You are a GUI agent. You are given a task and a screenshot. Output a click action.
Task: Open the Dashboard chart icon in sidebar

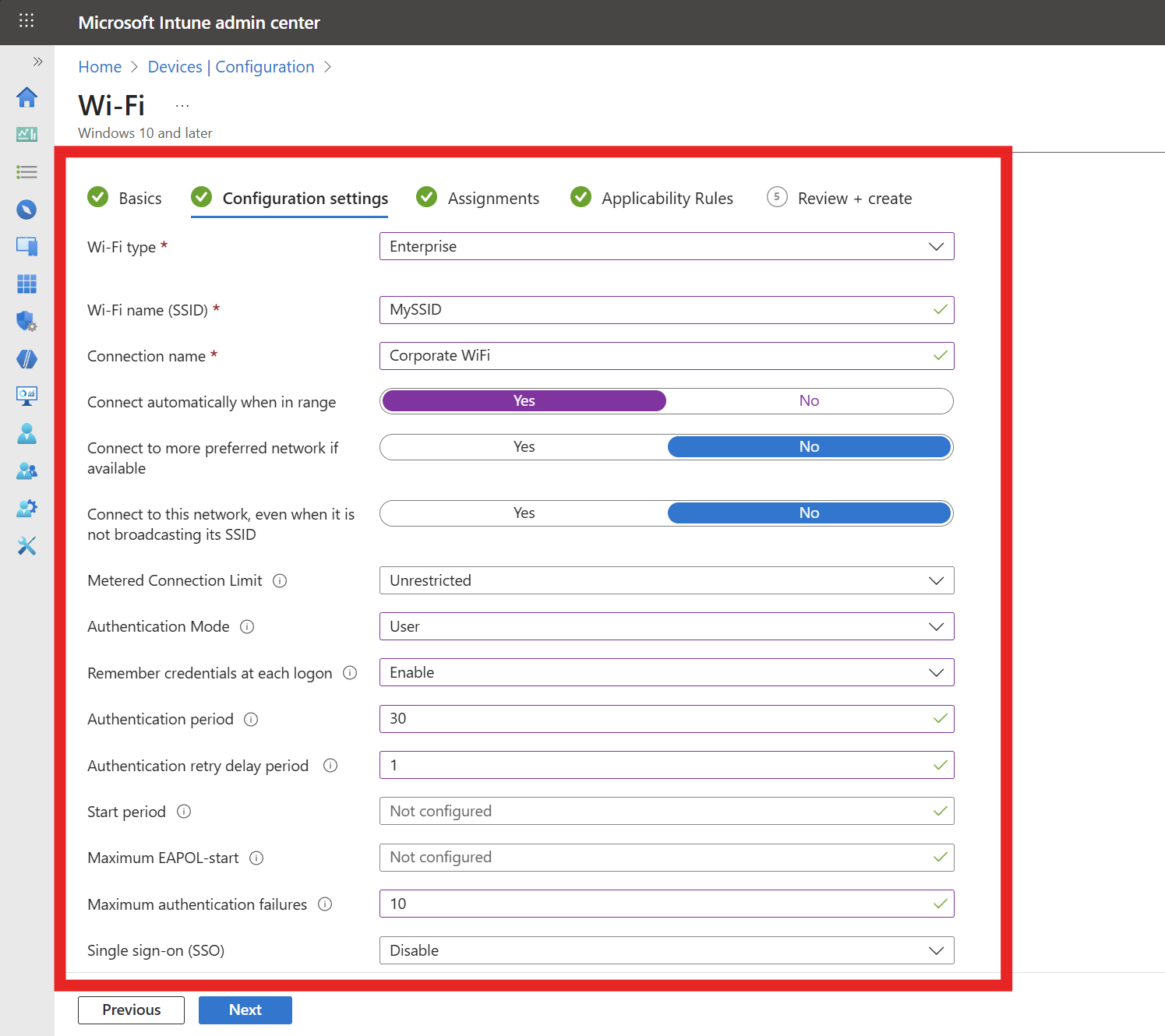tap(26, 135)
